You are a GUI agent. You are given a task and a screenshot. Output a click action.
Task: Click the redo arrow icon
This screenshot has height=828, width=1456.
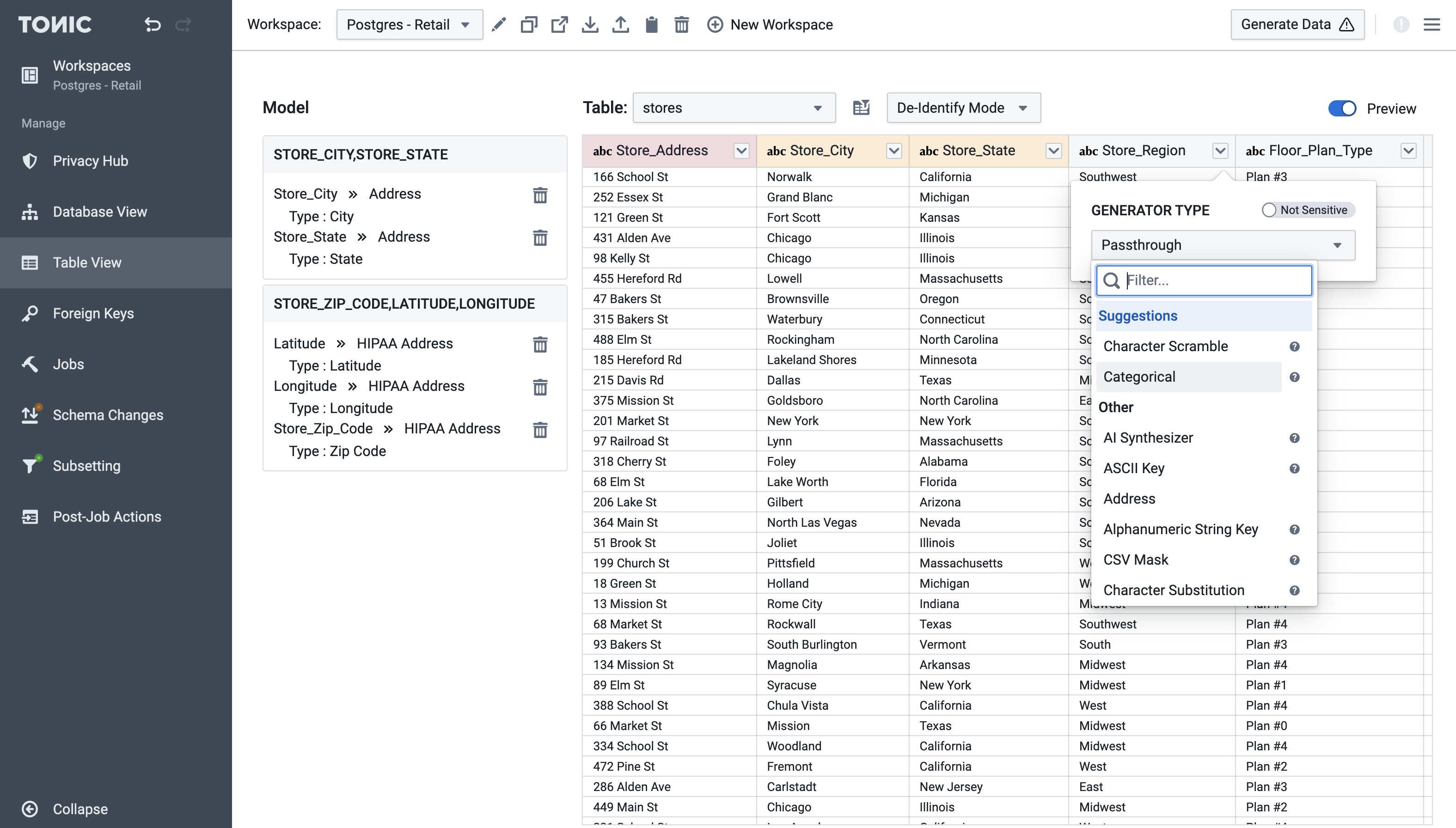(183, 24)
